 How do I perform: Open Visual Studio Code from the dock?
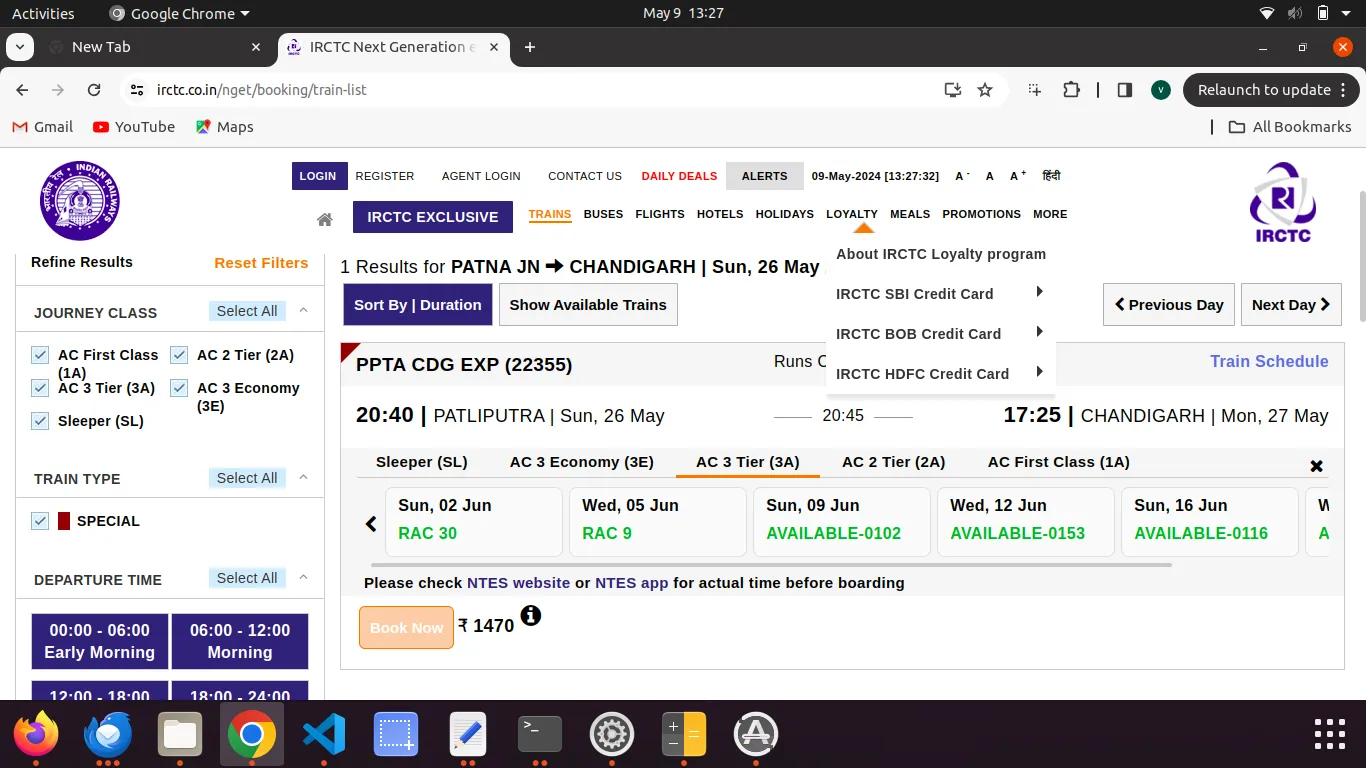324,735
